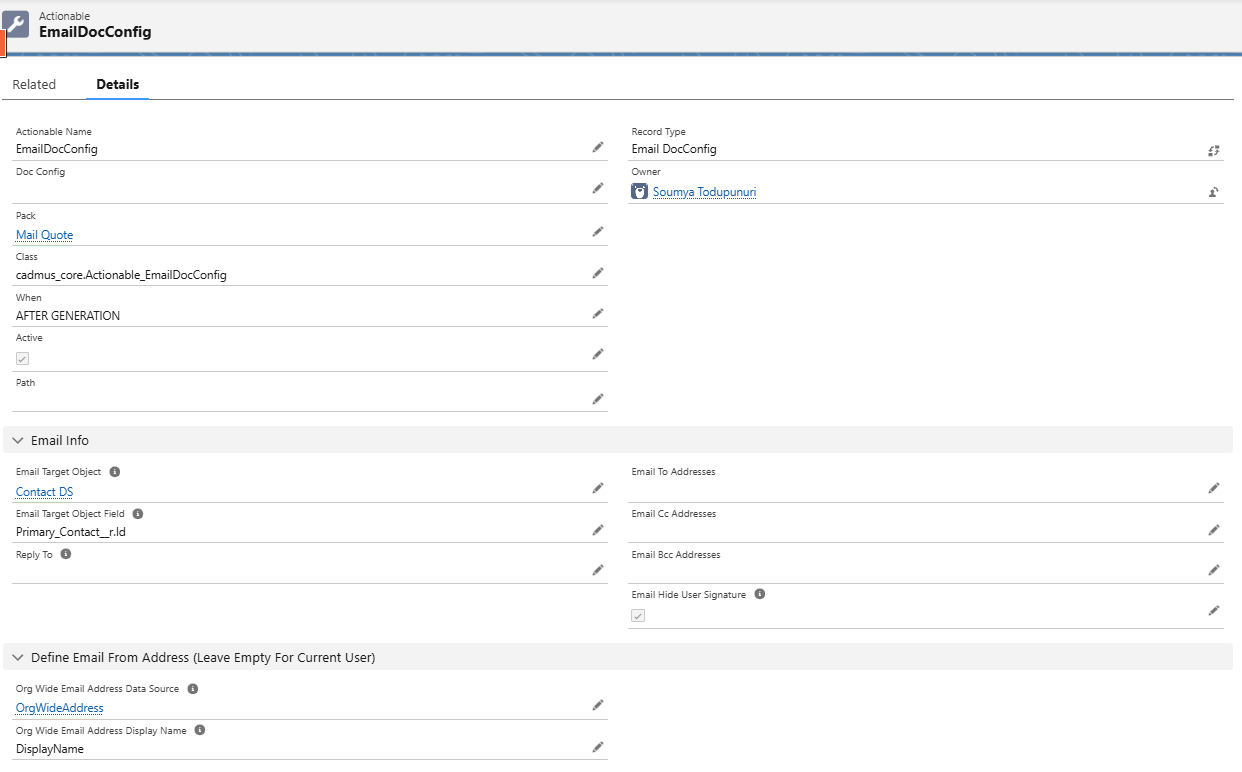The image size is (1242, 772).
Task: Select the Details tab
Action: (x=118, y=84)
